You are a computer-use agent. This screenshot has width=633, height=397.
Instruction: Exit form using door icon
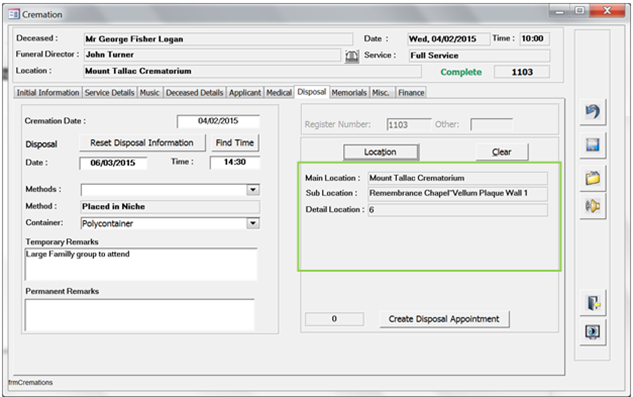click(x=593, y=303)
